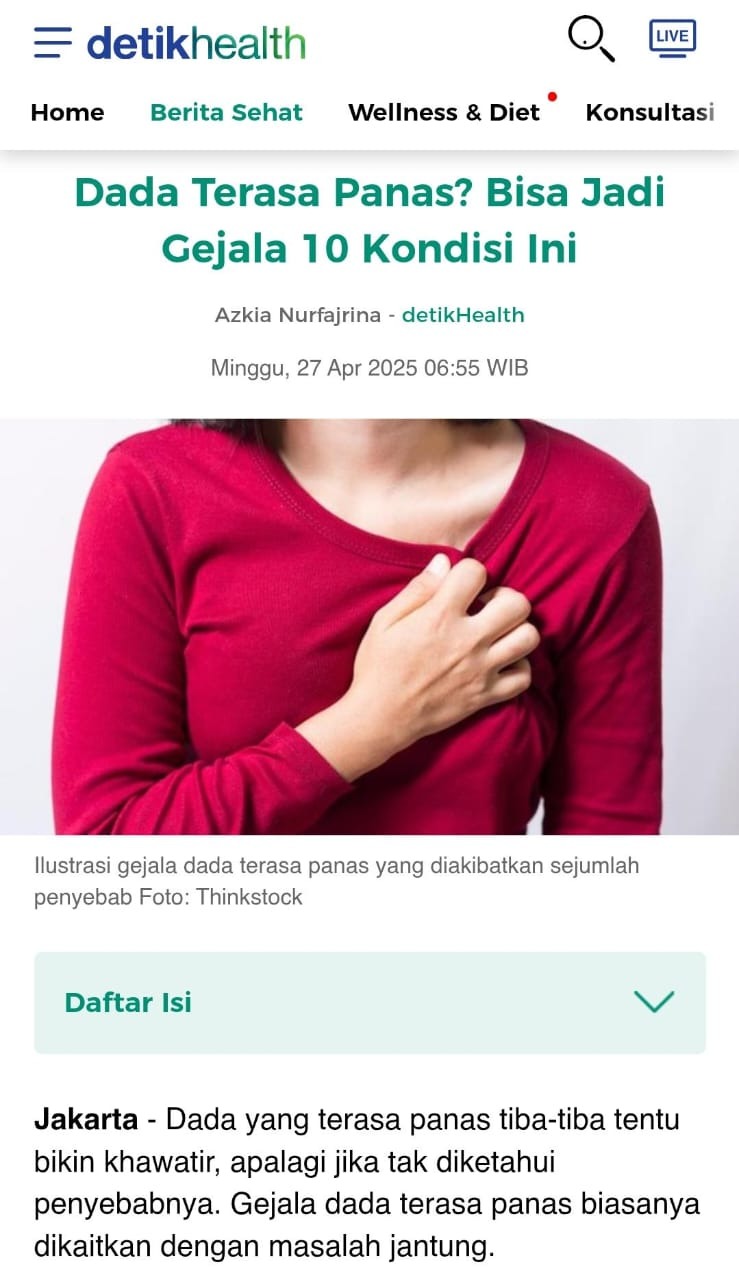Tap the red notification dot on Wellness & Diet
Image resolution: width=739 pixels, height=1280 pixels.
coord(552,97)
